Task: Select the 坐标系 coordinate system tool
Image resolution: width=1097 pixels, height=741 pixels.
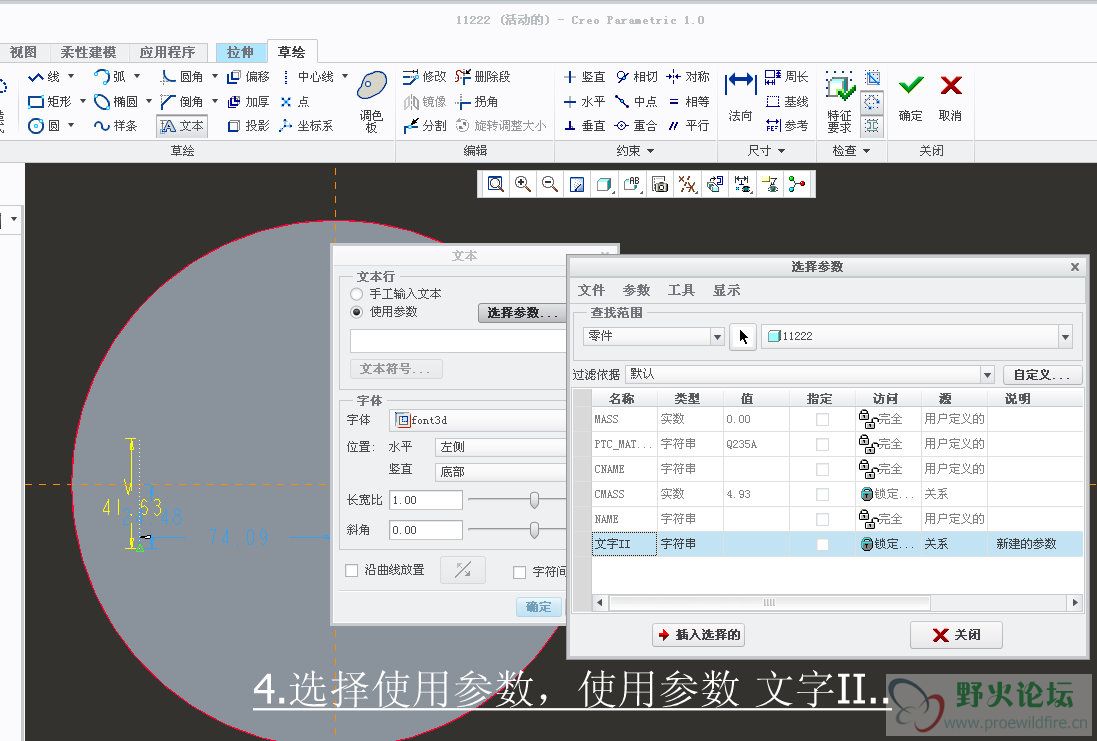Action: (306, 126)
